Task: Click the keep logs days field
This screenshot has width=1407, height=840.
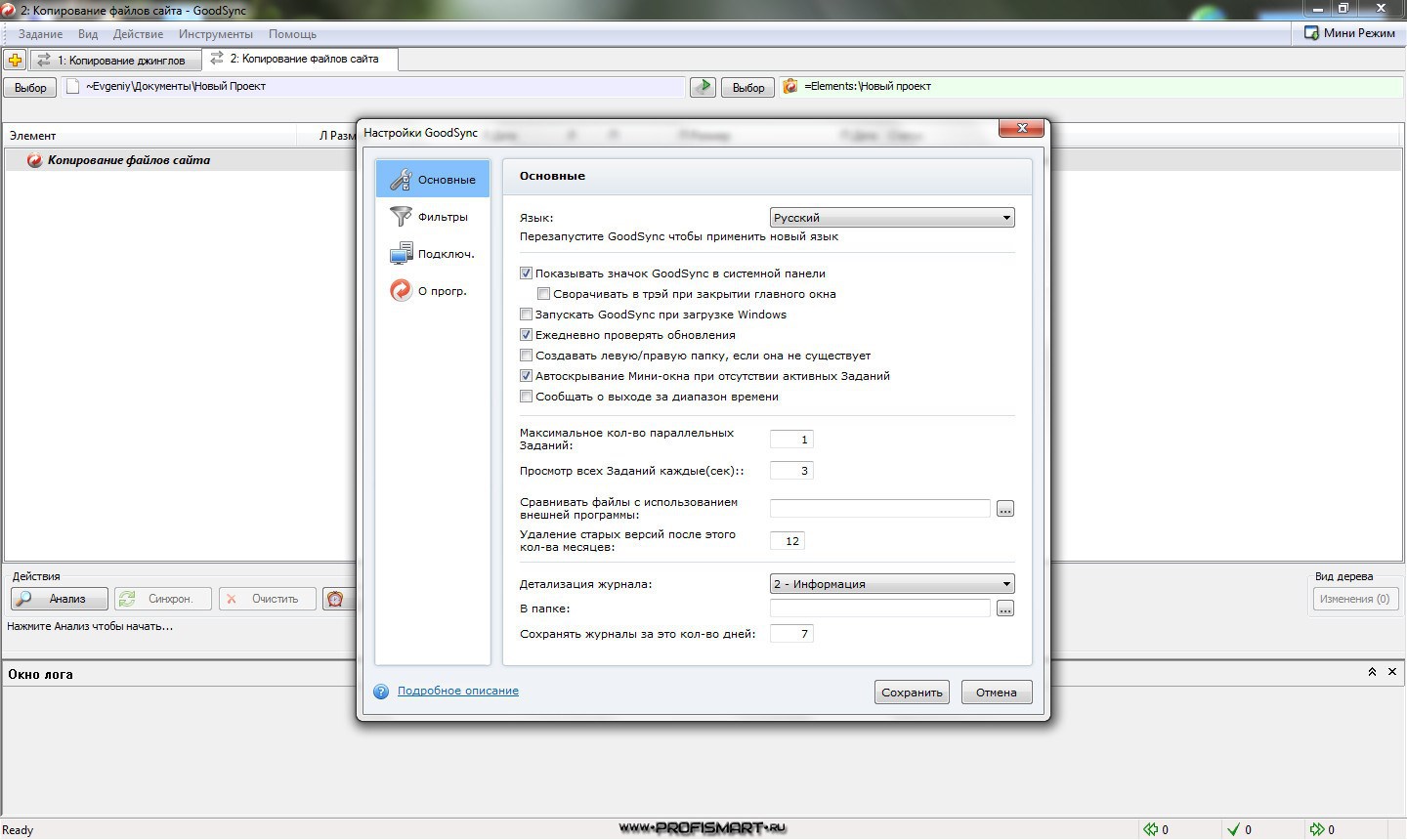Action: point(791,634)
